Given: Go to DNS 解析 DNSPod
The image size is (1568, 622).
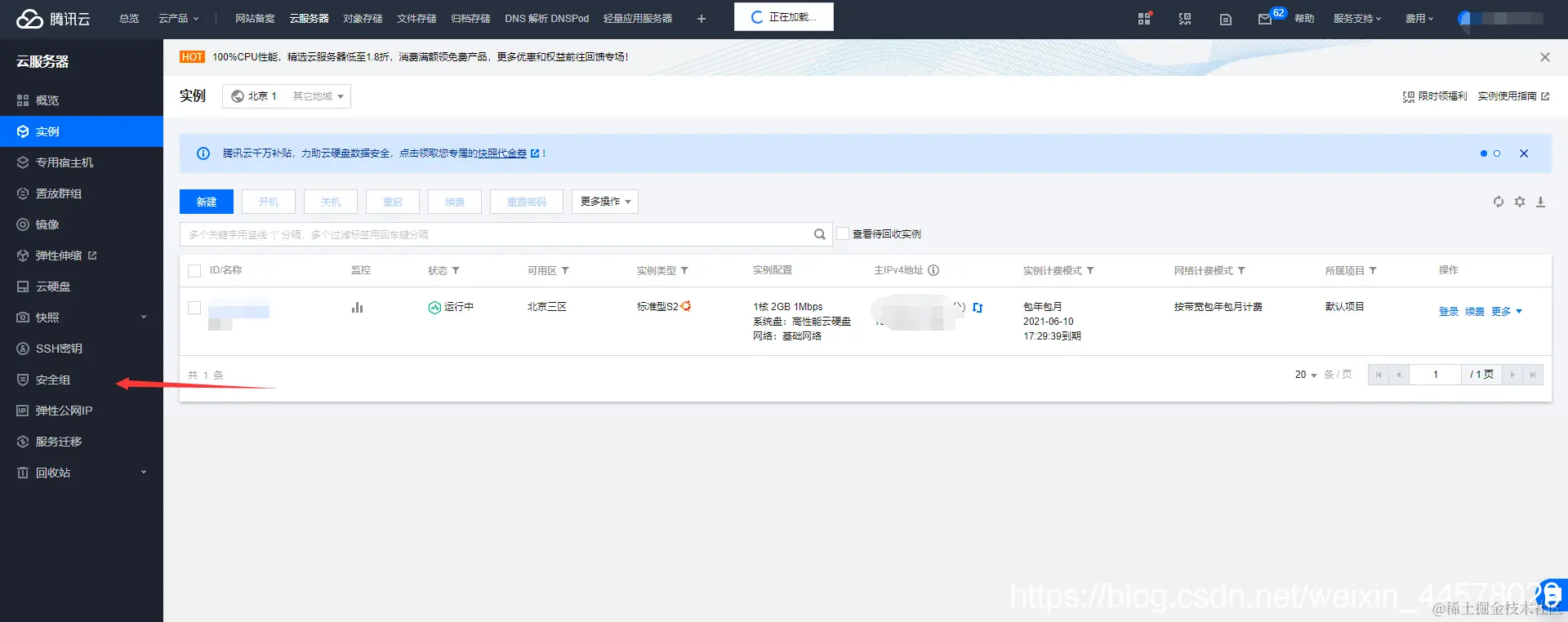Looking at the screenshot, I should [546, 19].
